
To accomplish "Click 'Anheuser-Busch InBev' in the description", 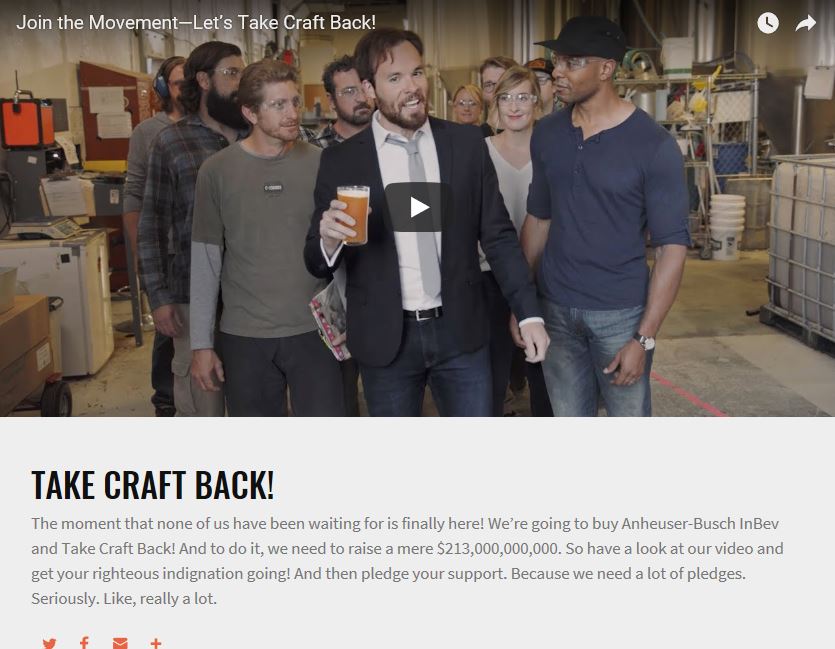I will tap(700, 523).
